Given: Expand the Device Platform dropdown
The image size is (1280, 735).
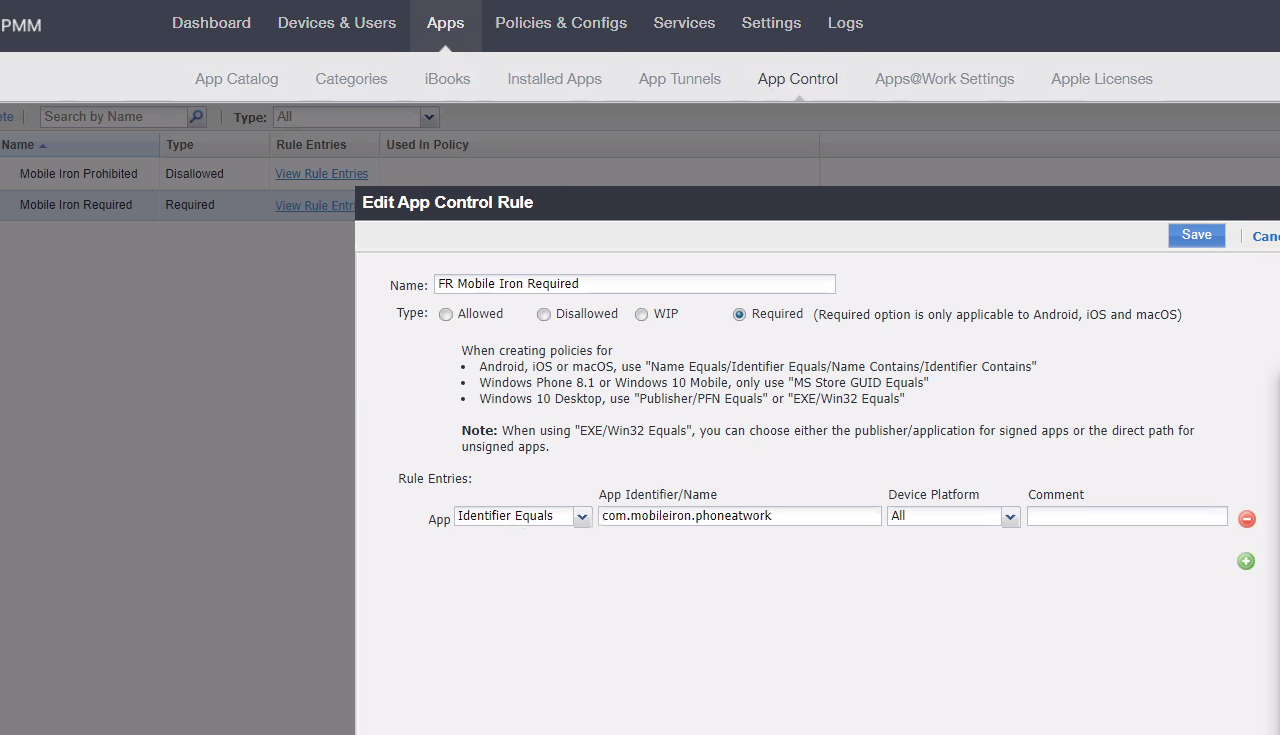Looking at the screenshot, I should click(1010, 516).
